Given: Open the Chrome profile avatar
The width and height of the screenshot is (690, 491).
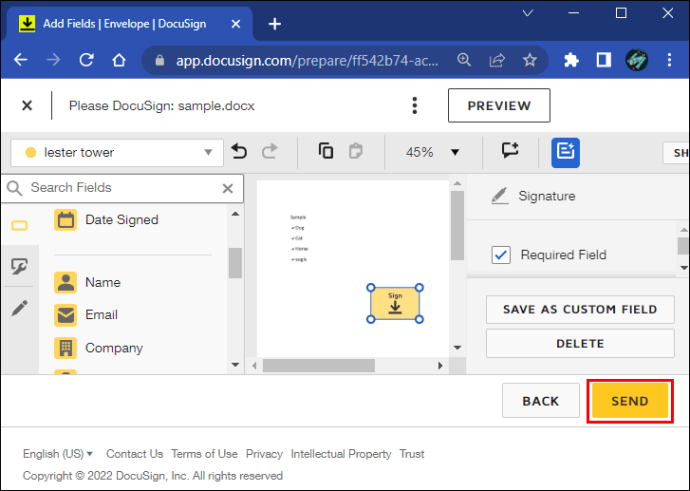Looking at the screenshot, I should point(636,59).
